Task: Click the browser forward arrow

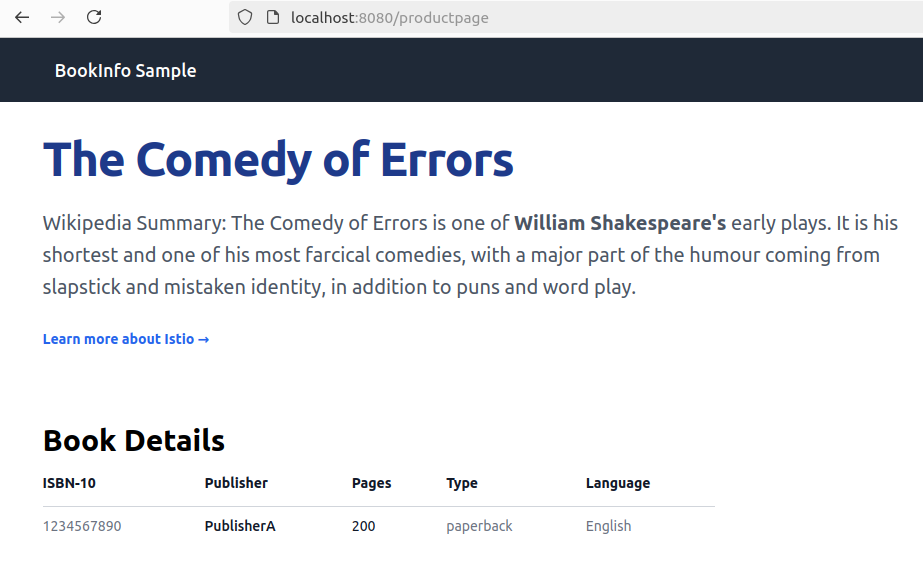Action: tap(58, 18)
